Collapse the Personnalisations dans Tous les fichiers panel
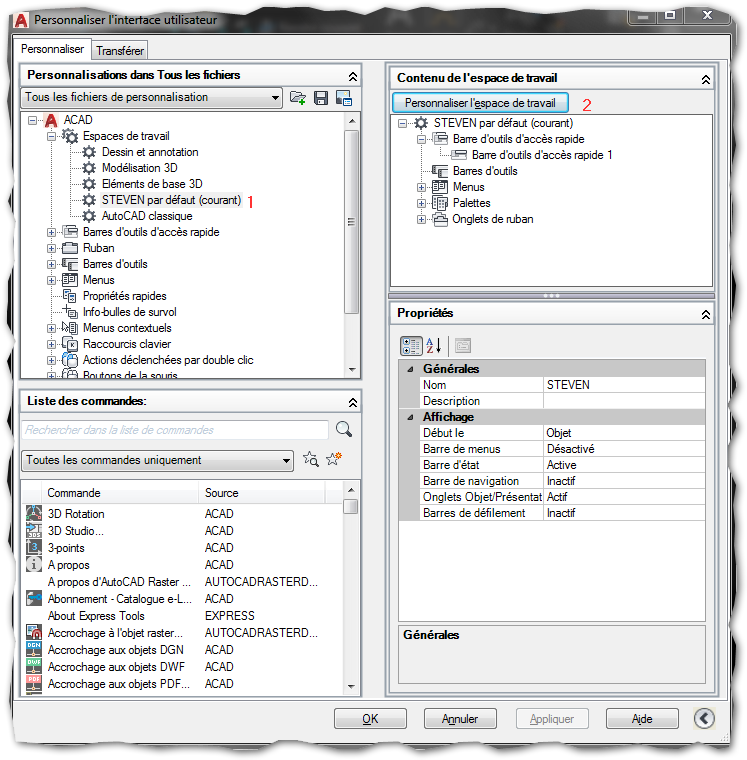This screenshot has width=747, height=760. click(353, 76)
